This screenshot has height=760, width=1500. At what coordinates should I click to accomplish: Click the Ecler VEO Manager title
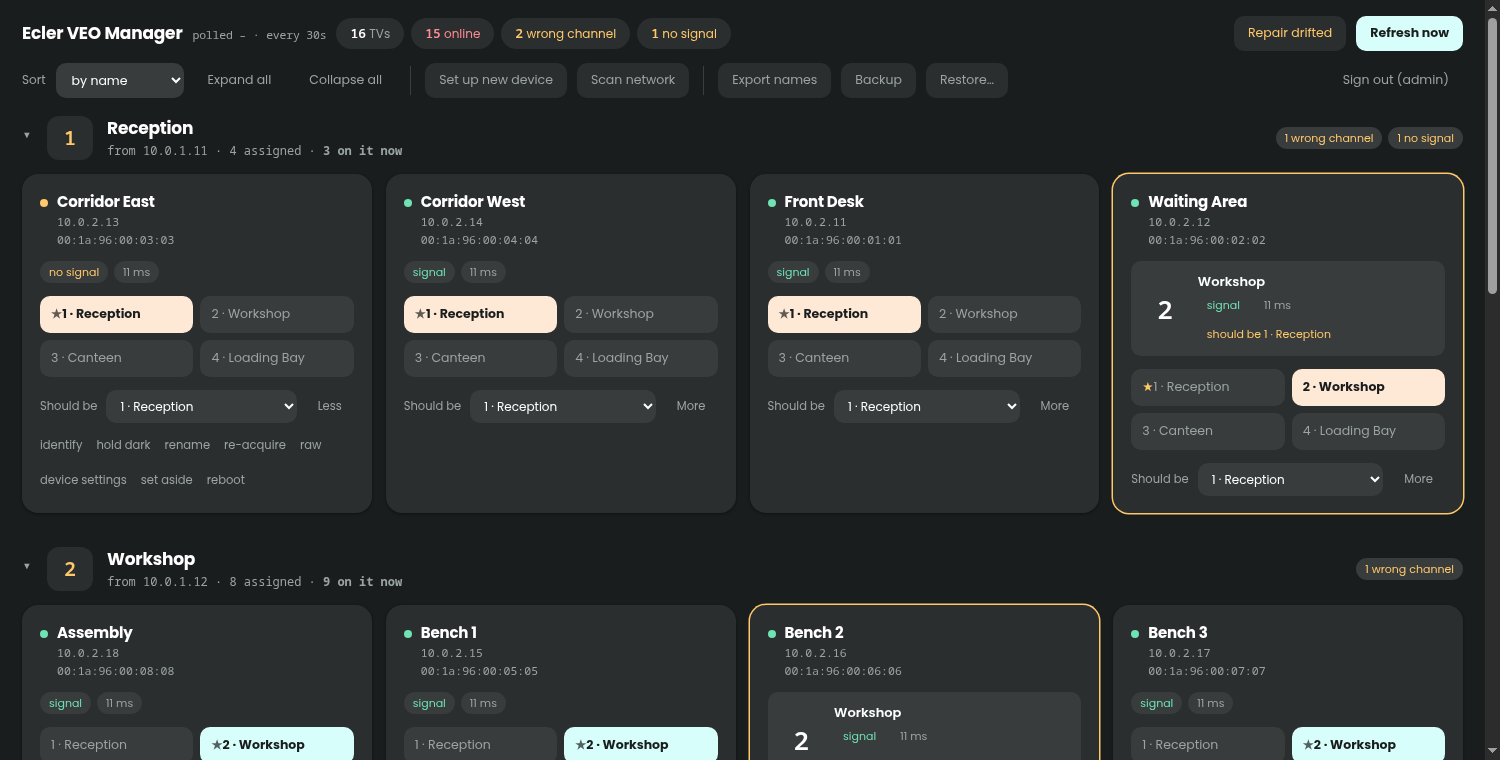[102, 33]
